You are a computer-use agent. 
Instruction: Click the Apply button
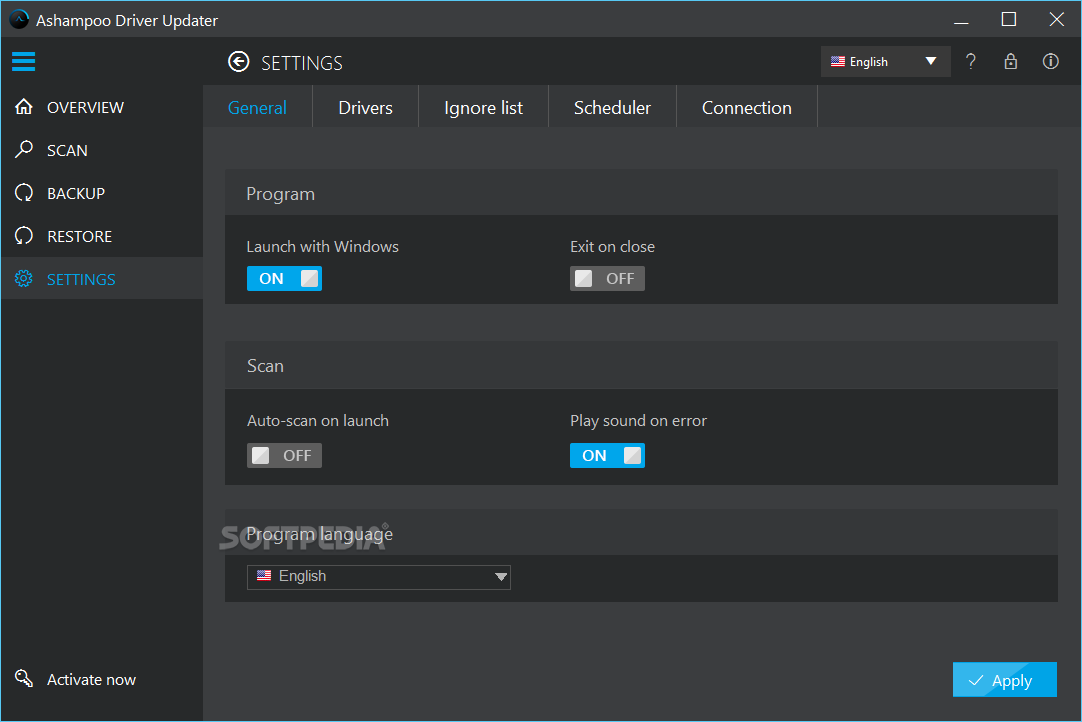coord(1005,680)
